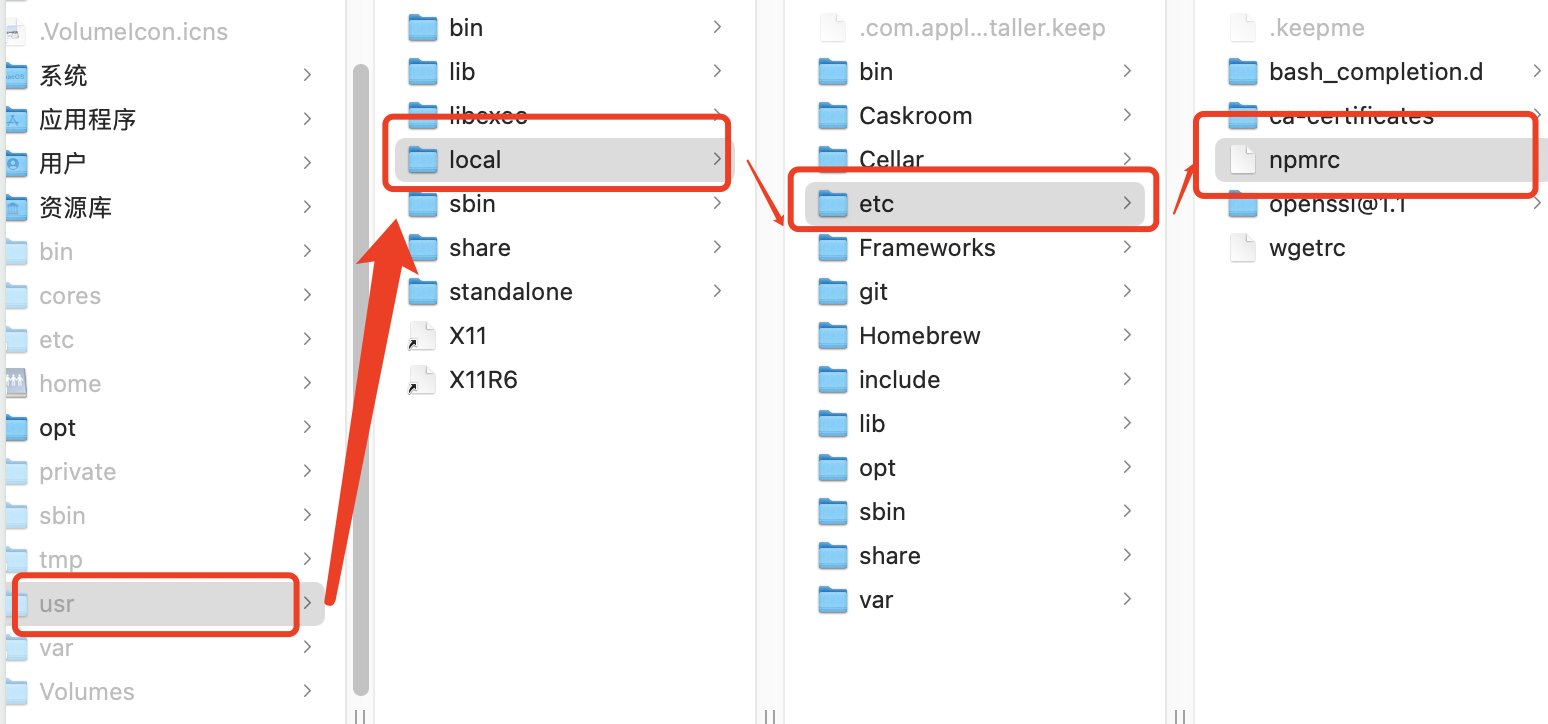The height and width of the screenshot is (724, 1548).
Task: Select the Homebrew folder icon
Action: pyautogui.click(x=833, y=335)
